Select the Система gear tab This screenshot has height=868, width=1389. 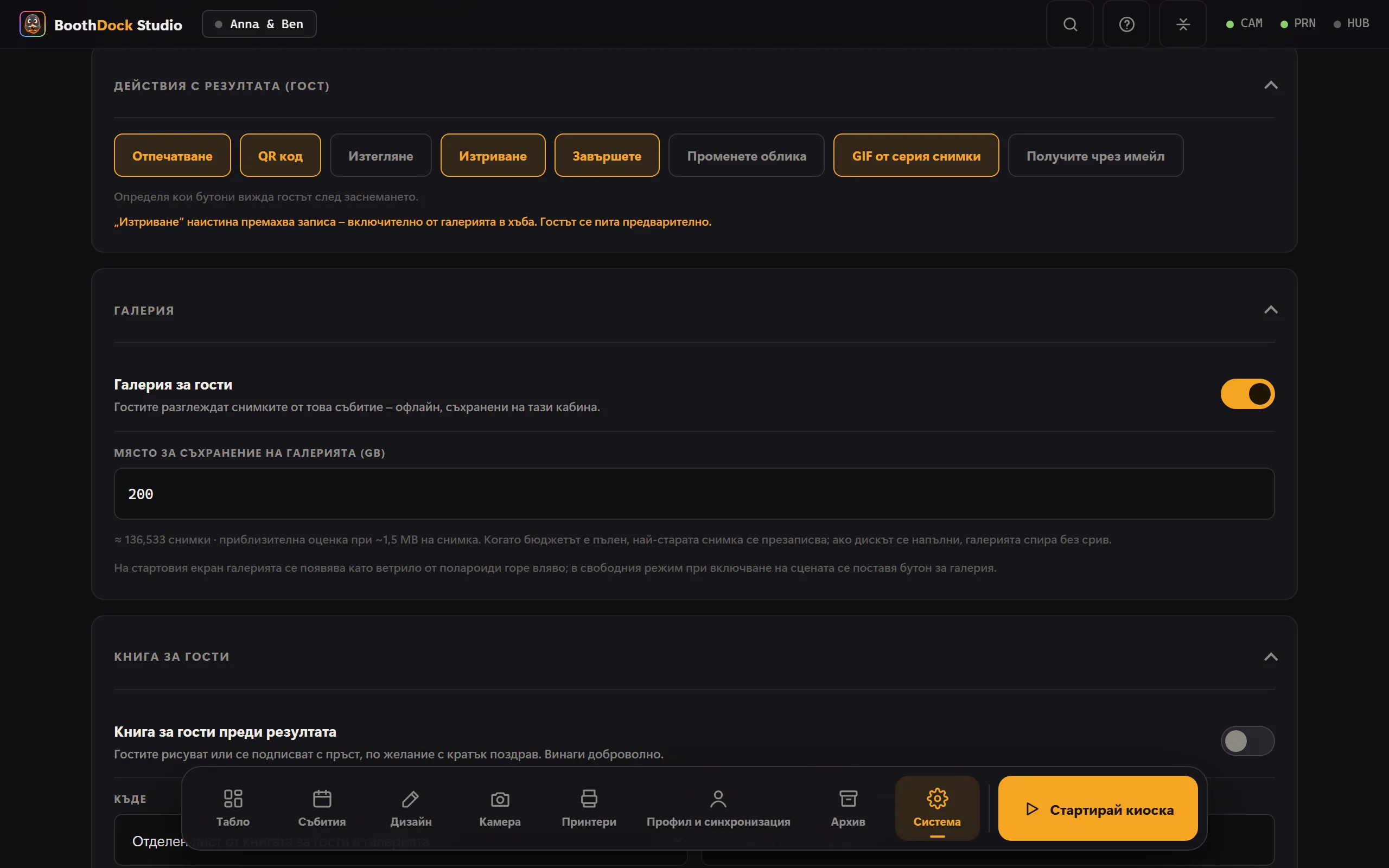pos(936,808)
